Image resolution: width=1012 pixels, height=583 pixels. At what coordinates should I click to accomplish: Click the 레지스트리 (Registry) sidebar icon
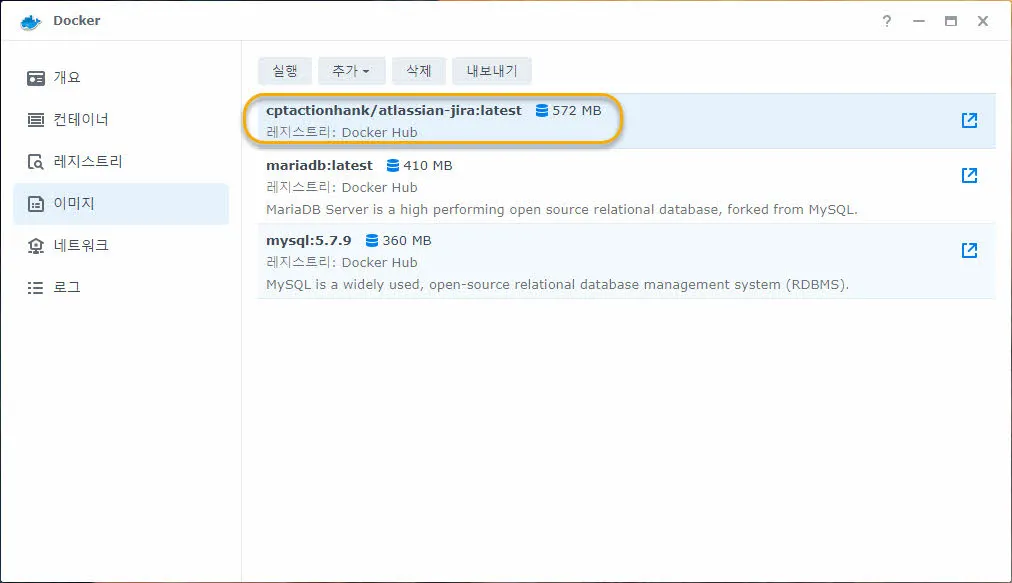coord(36,161)
